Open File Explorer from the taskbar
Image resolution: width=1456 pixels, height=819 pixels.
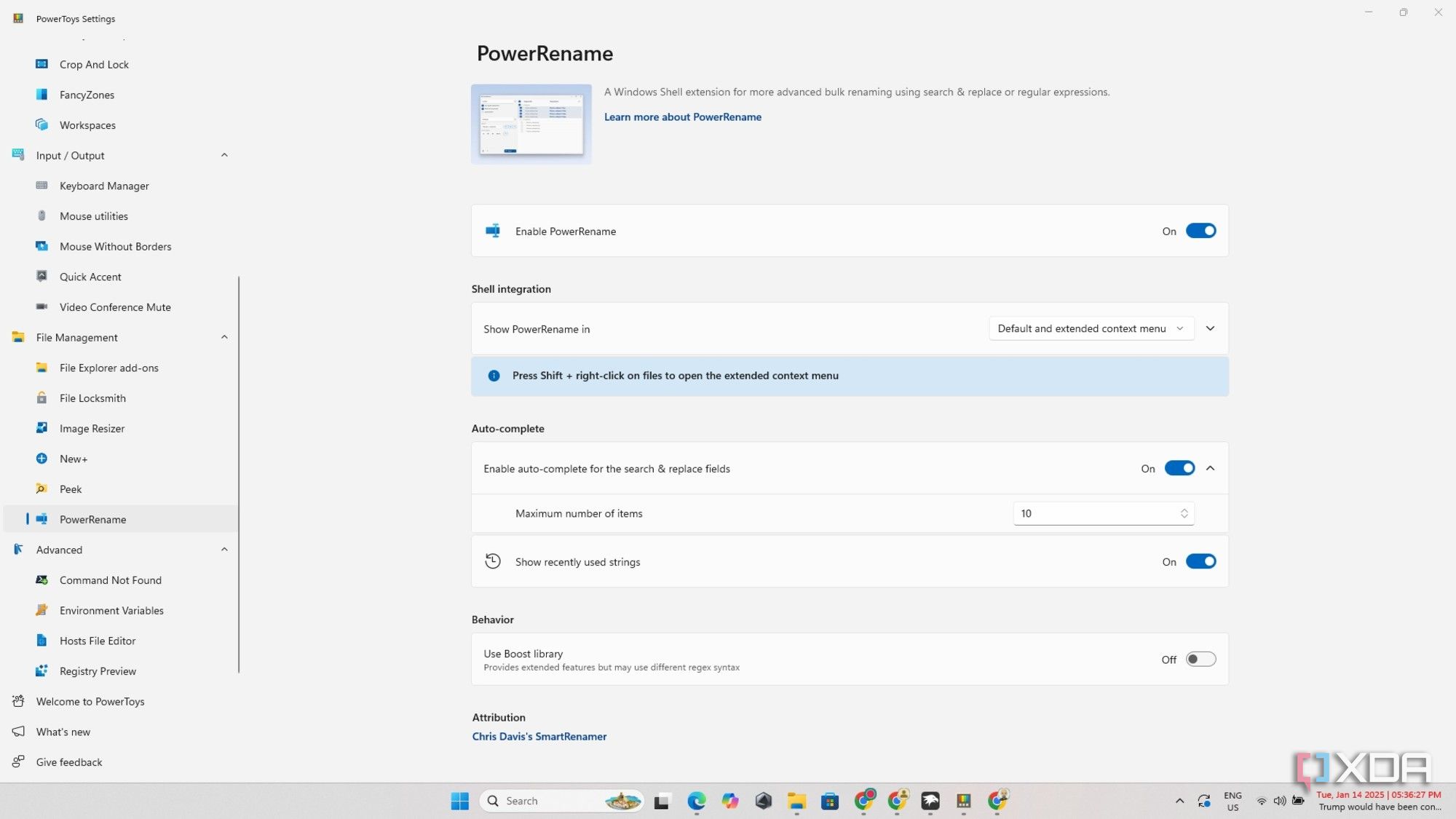click(796, 801)
